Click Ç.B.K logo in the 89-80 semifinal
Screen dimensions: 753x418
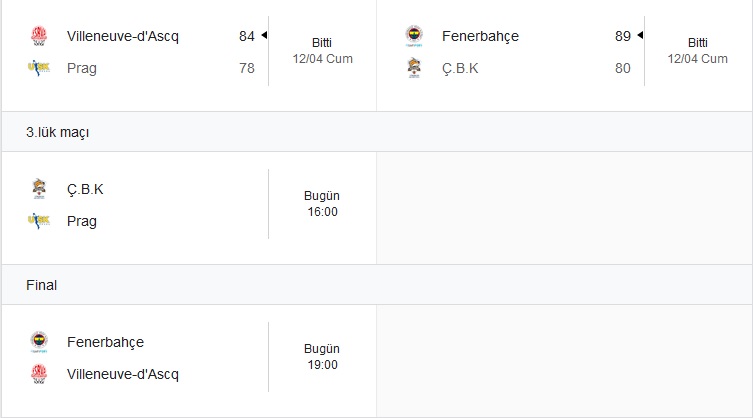[414, 68]
